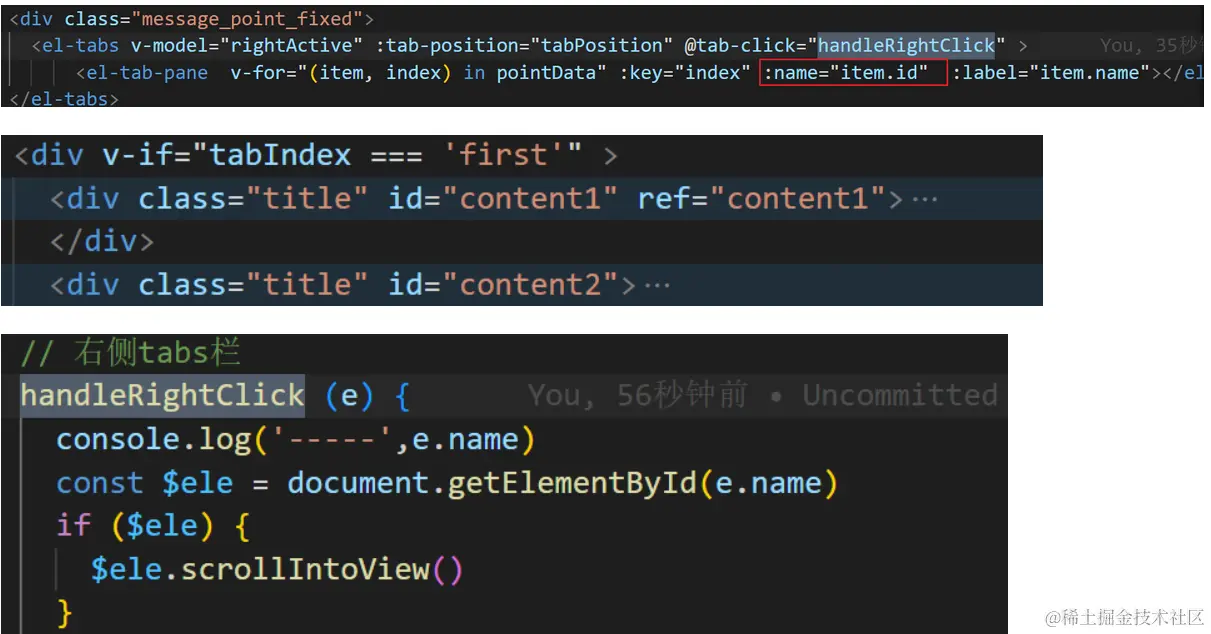The image size is (1211, 634).
Task: Click the "You, 56秒钟前 • Uncommitted" annotation
Action: 762,395
